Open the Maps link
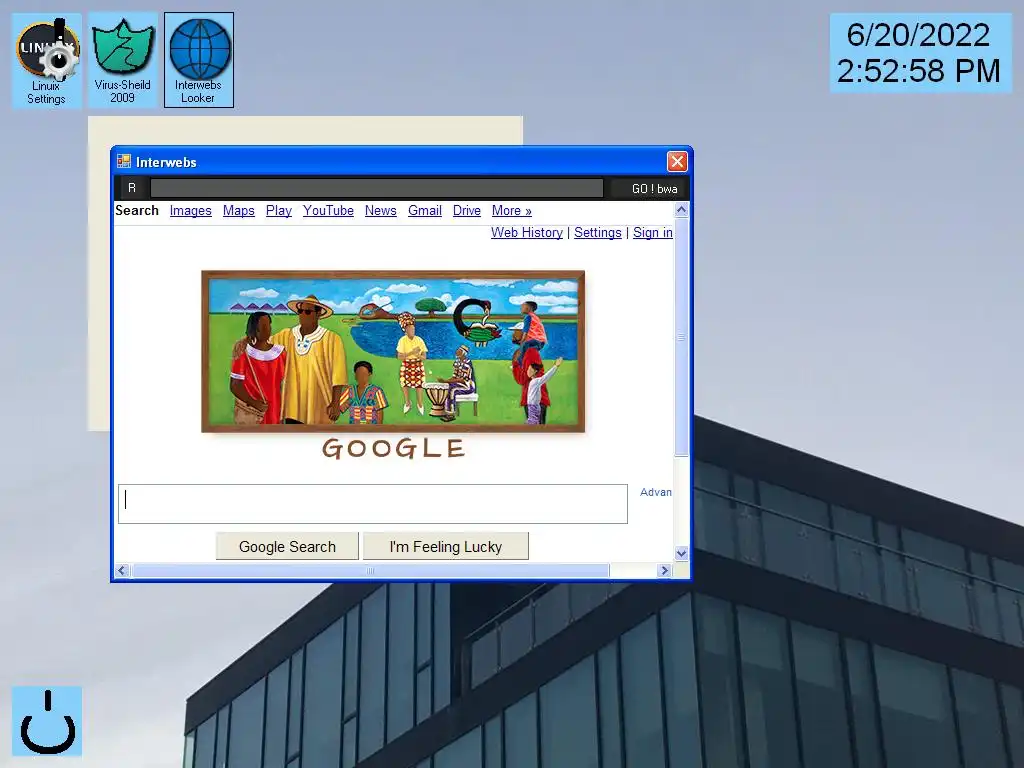The width and height of the screenshot is (1024, 768). pyautogui.click(x=238, y=210)
